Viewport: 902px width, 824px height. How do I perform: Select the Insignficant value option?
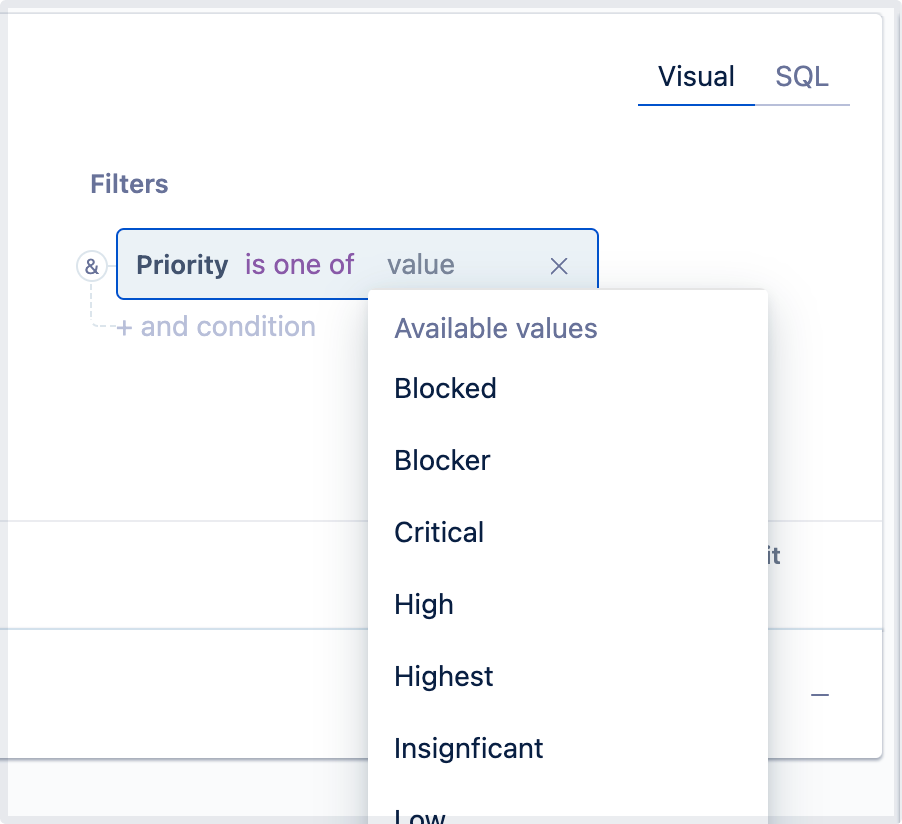click(469, 748)
